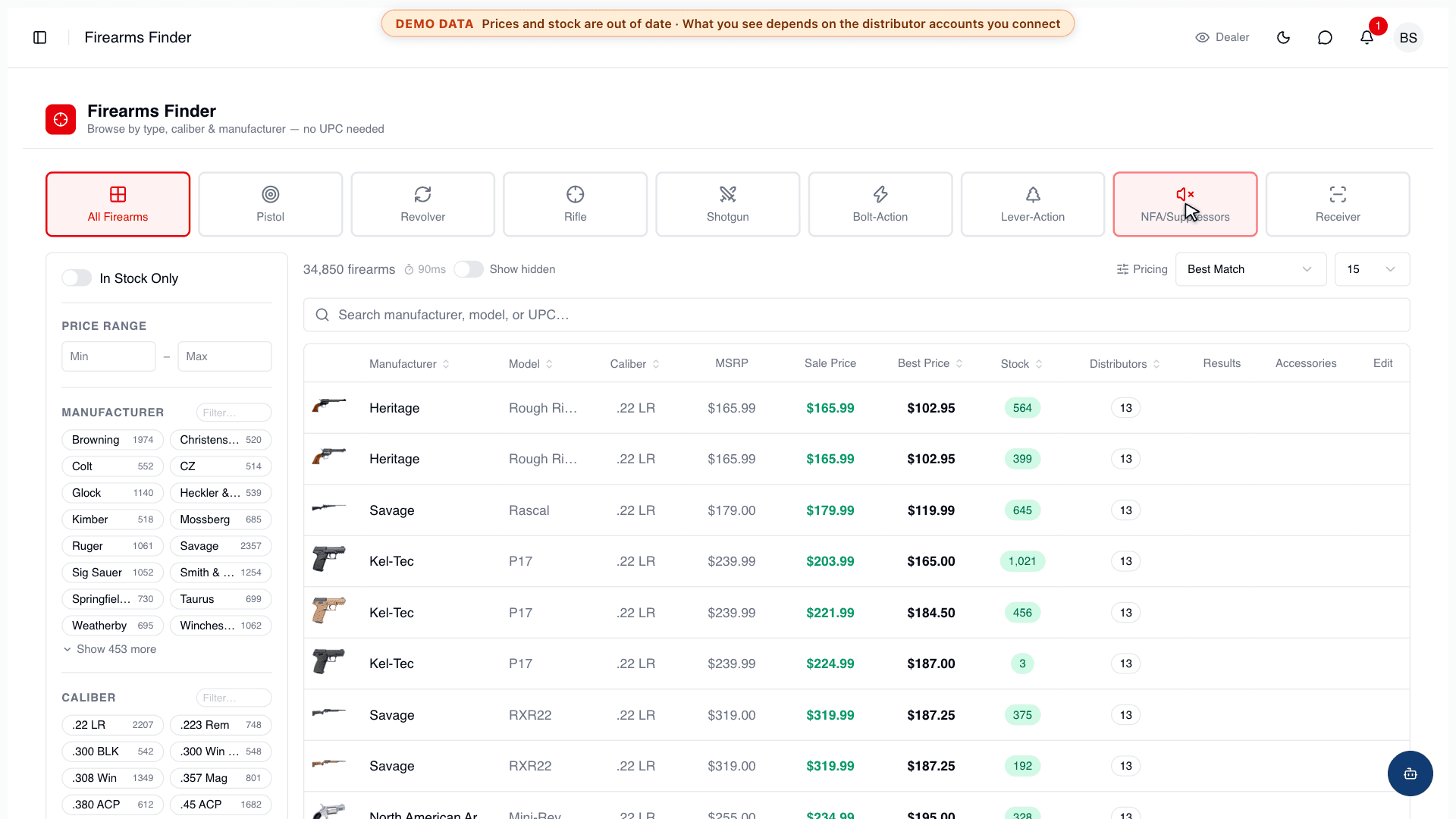This screenshot has height=819, width=1456.
Task: Click Kel-Tec P17 $165.00 pistol thumbnail
Action: (x=328, y=560)
